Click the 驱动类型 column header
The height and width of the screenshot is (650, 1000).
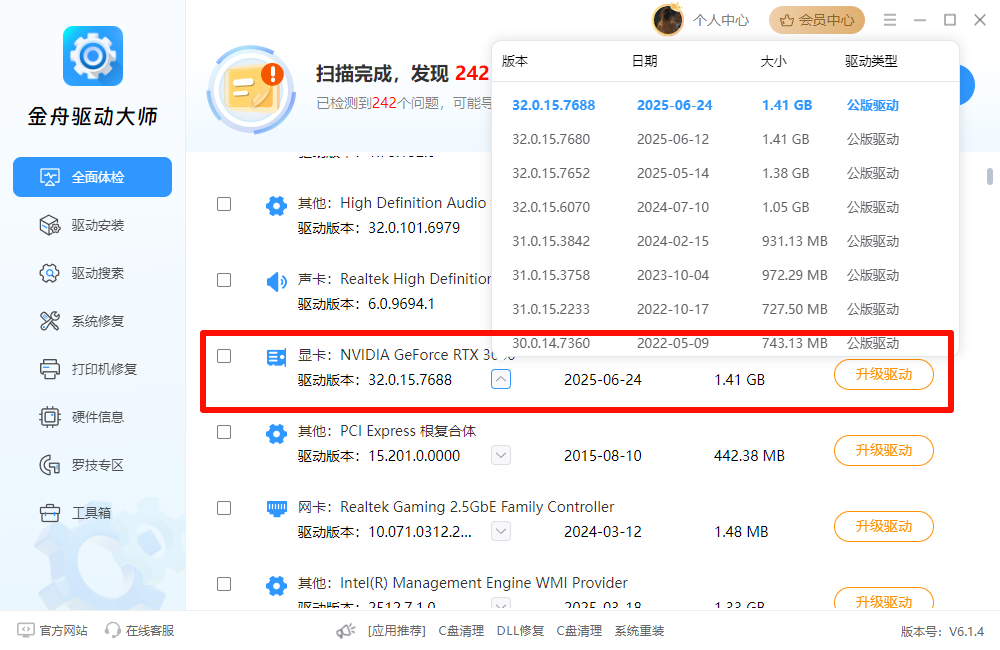click(x=871, y=61)
